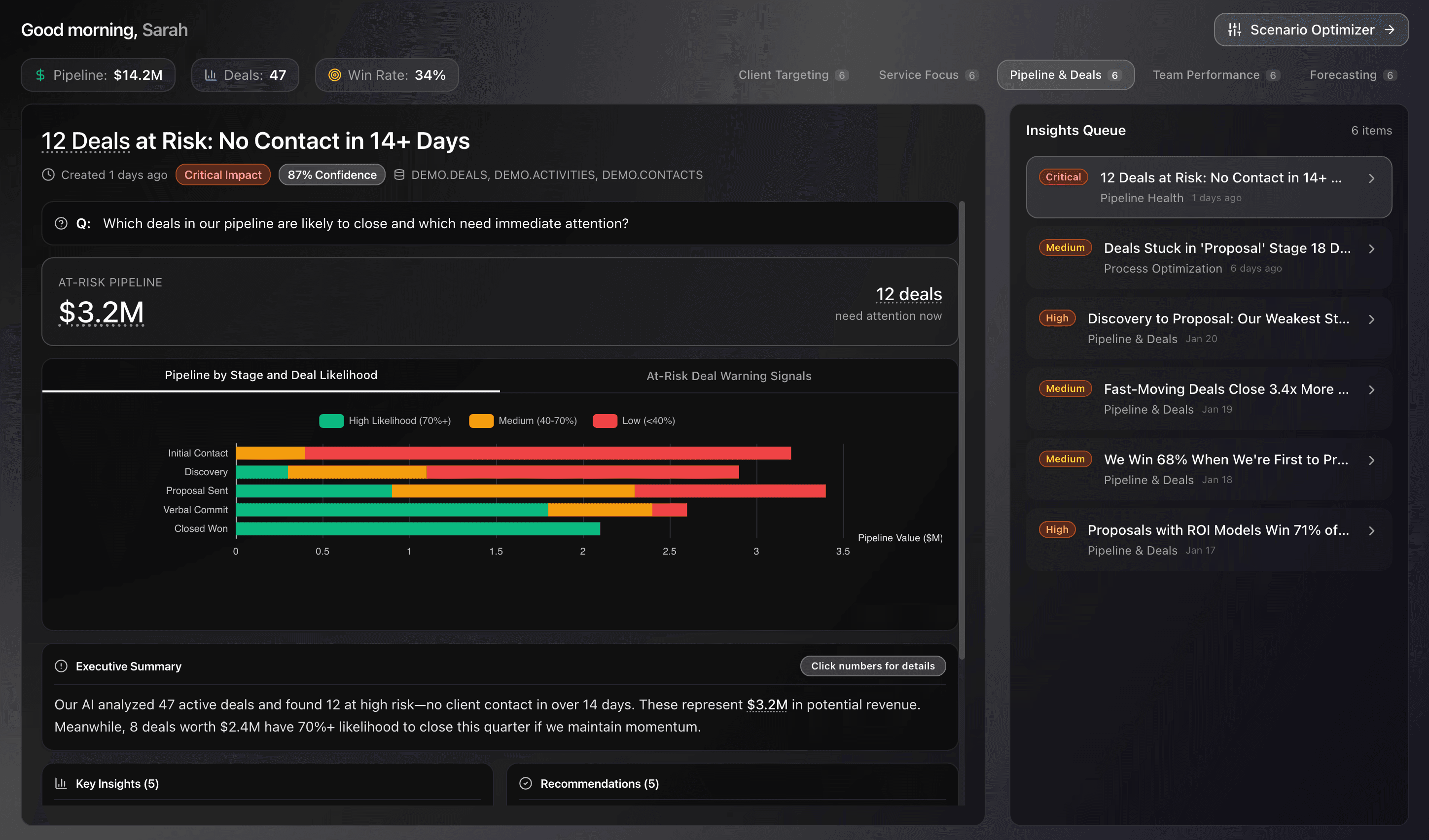Image resolution: width=1429 pixels, height=840 pixels.
Task: Toggle the Medium (40-70%) legend entry
Action: (522, 420)
